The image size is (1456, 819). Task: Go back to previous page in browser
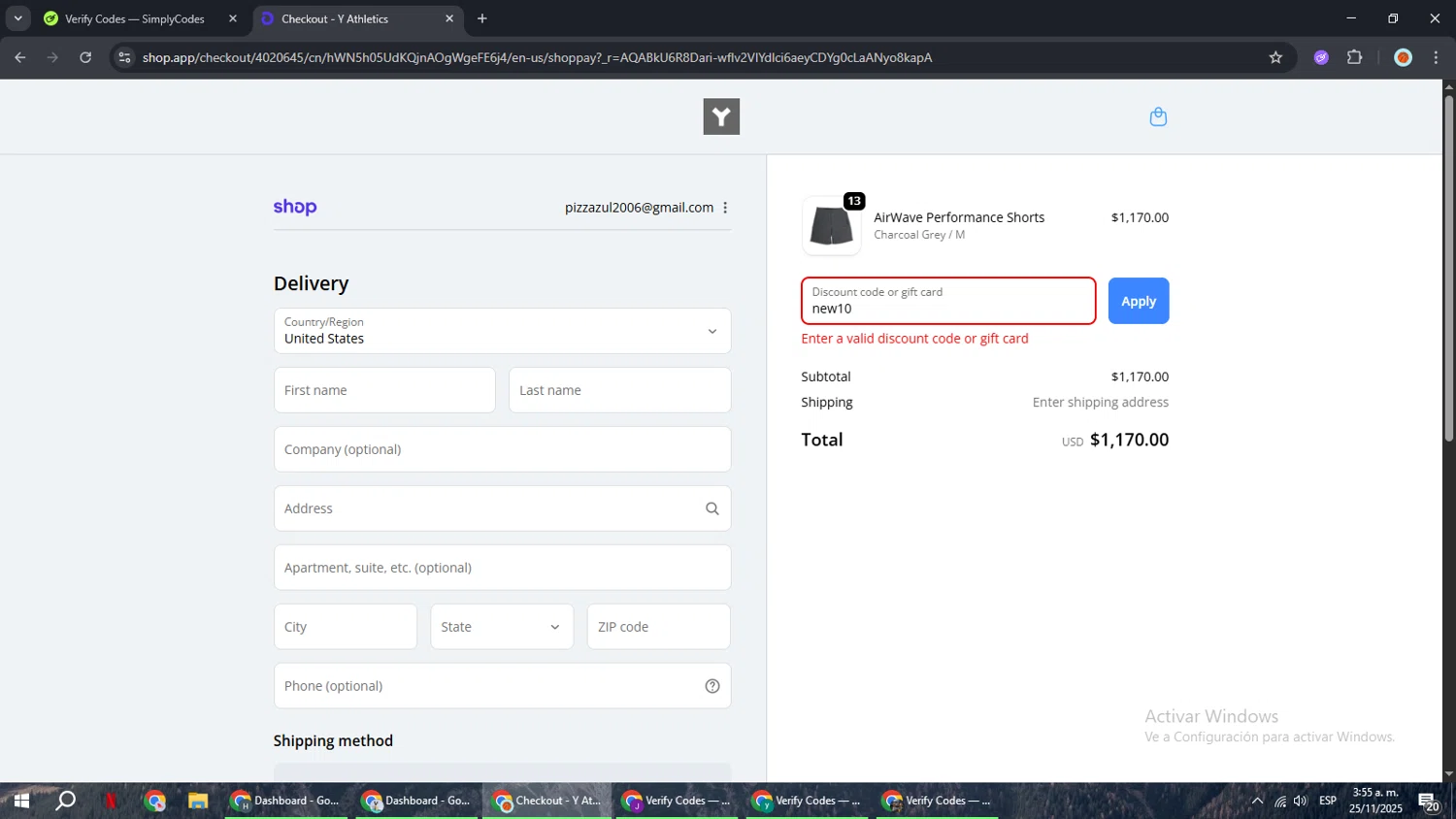[20, 57]
